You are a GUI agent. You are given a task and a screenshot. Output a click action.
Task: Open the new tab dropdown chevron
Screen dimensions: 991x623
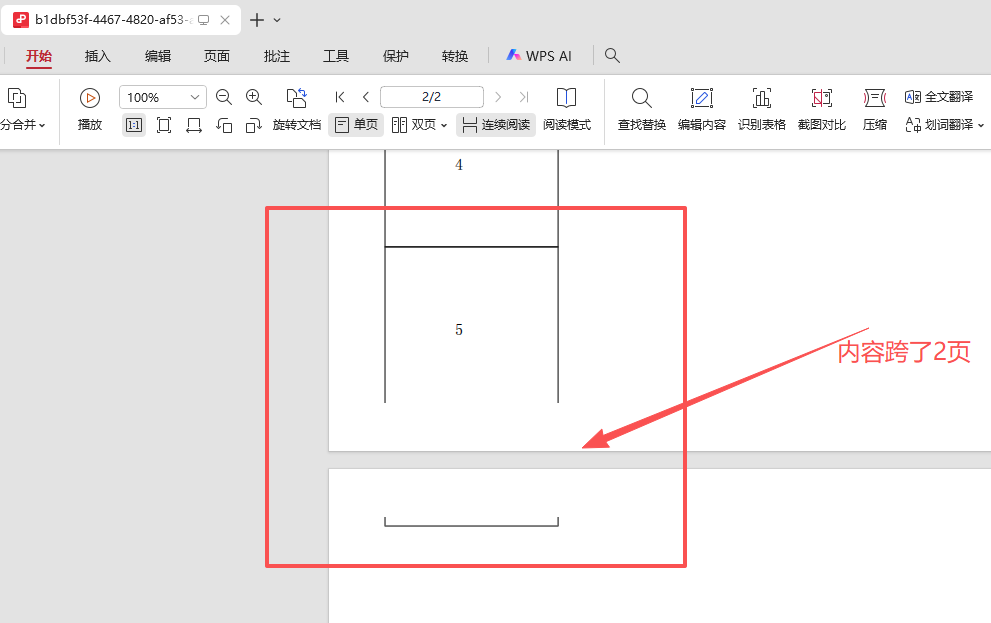(277, 20)
